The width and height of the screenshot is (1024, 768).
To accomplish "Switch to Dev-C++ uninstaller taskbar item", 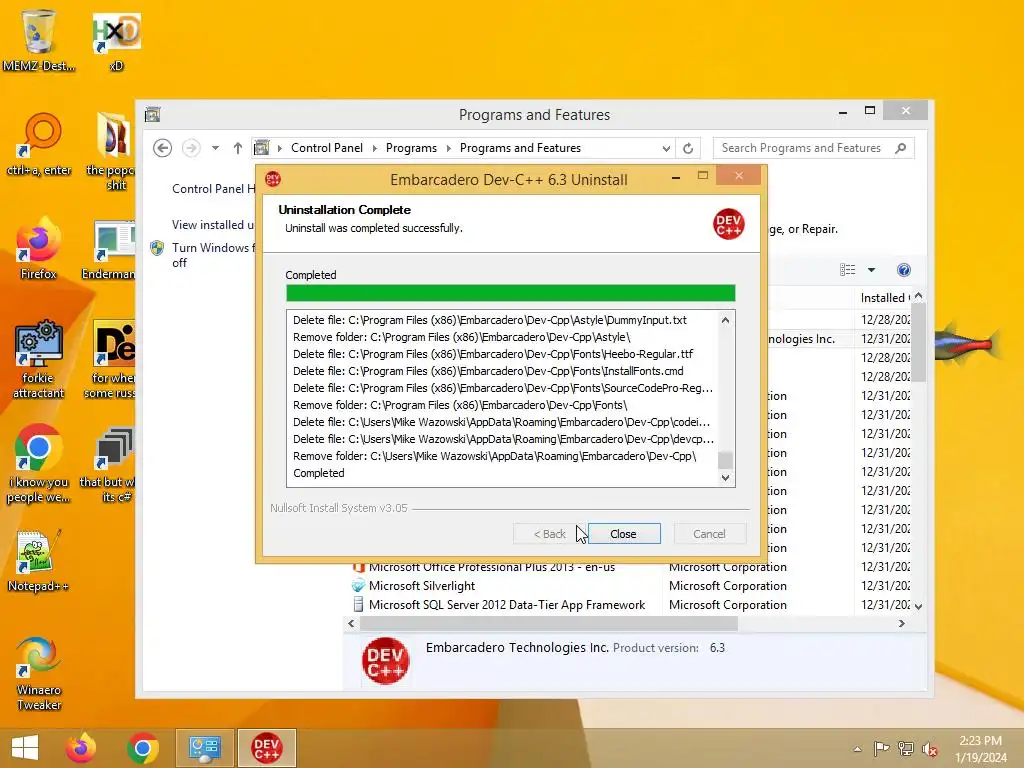I will pyautogui.click(x=266, y=748).
